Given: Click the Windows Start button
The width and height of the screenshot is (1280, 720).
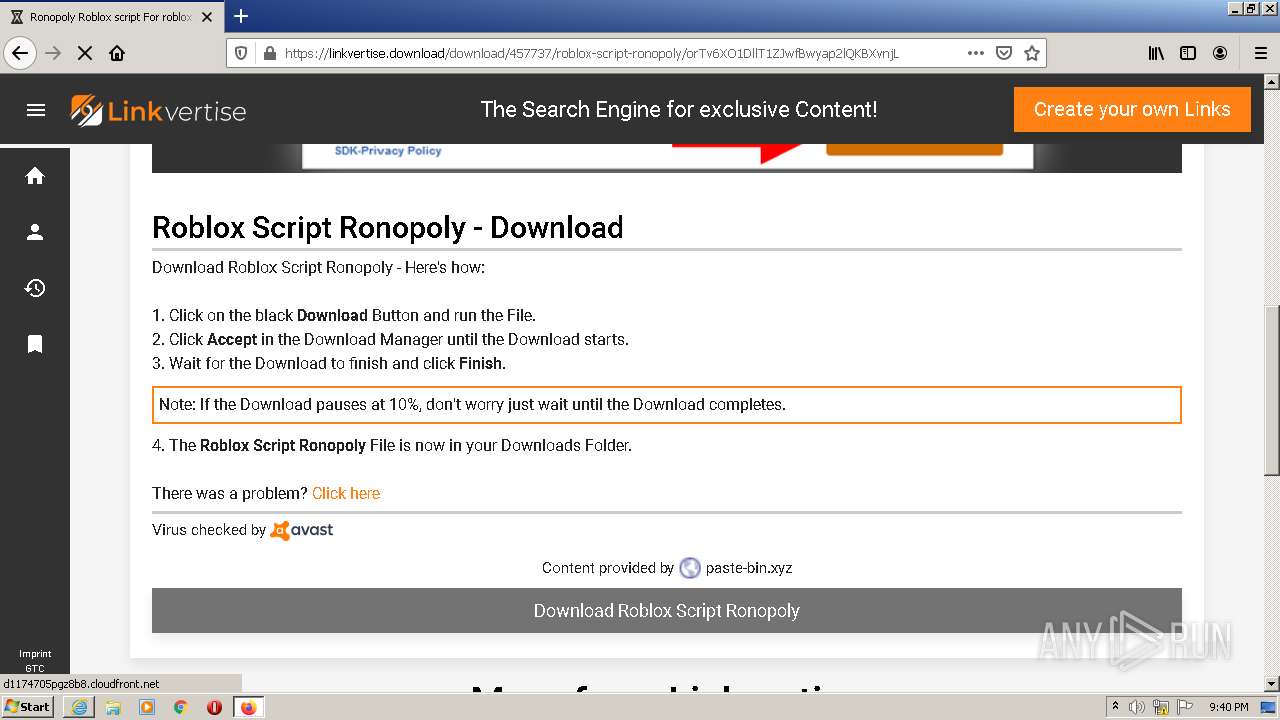Looking at the screenshot, I should (28, 706).
